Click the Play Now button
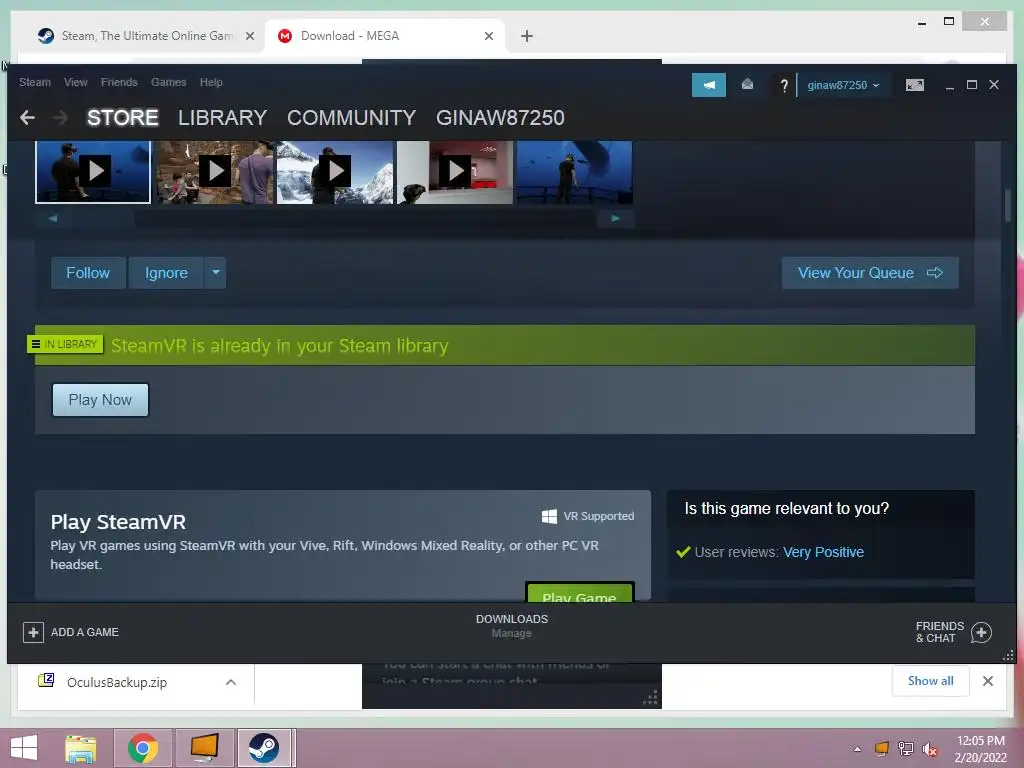The width and height of the screenshot is (1024, 768). click(x=101, y=400)
